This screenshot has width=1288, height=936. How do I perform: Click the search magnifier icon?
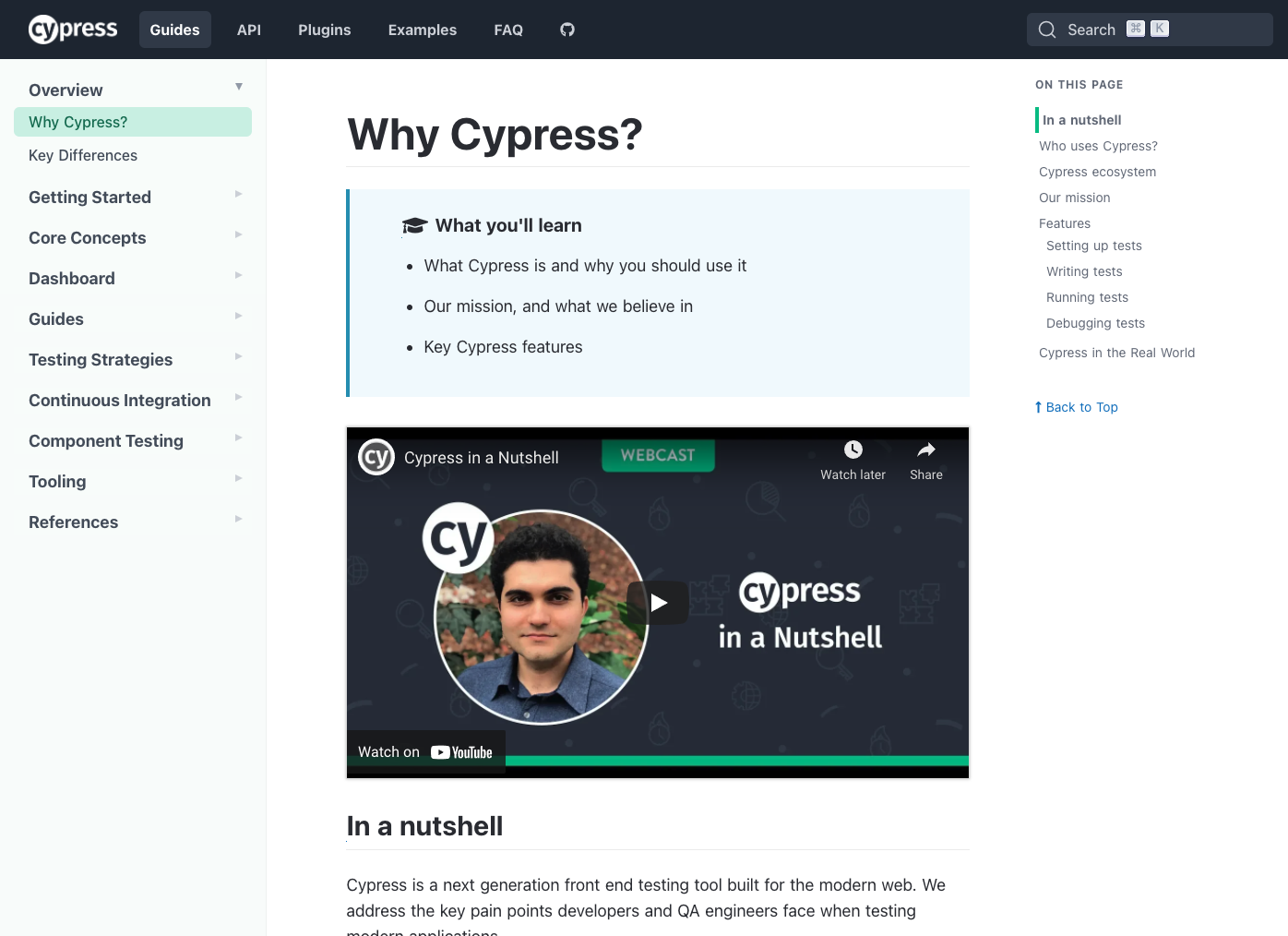[x=1046, y=29]
